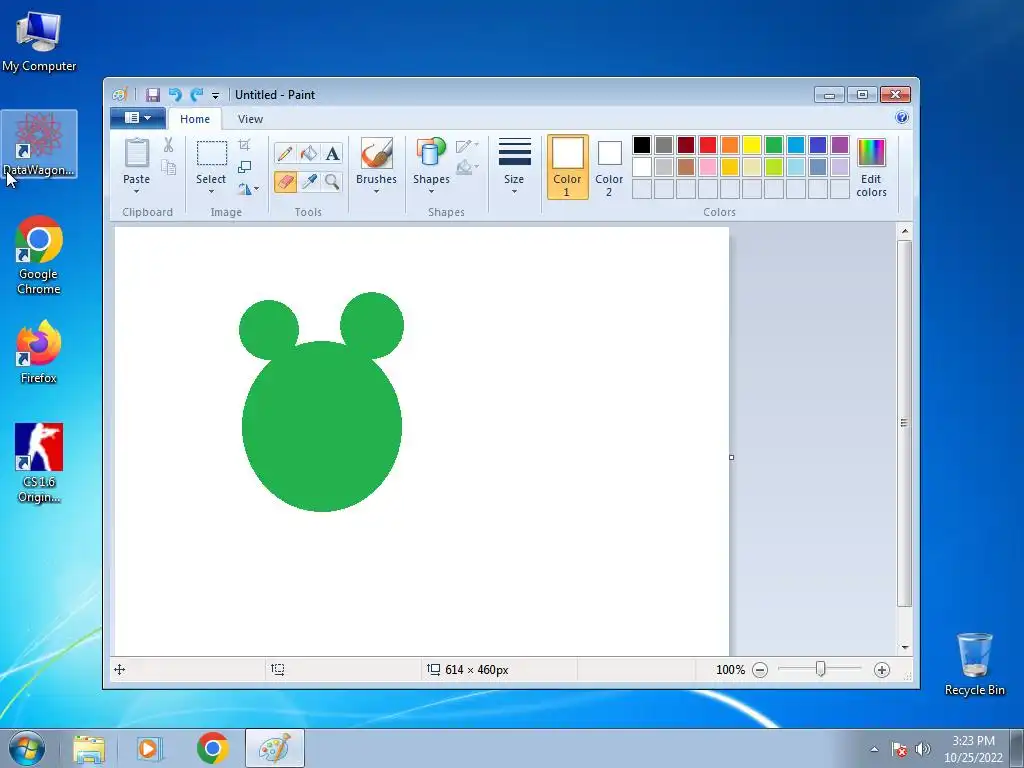
Task: Select the My Computer desktop icon
Action: 39,42
